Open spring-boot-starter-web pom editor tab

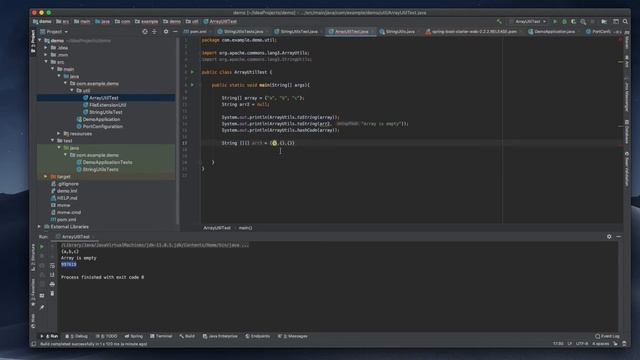pos(471,31)
